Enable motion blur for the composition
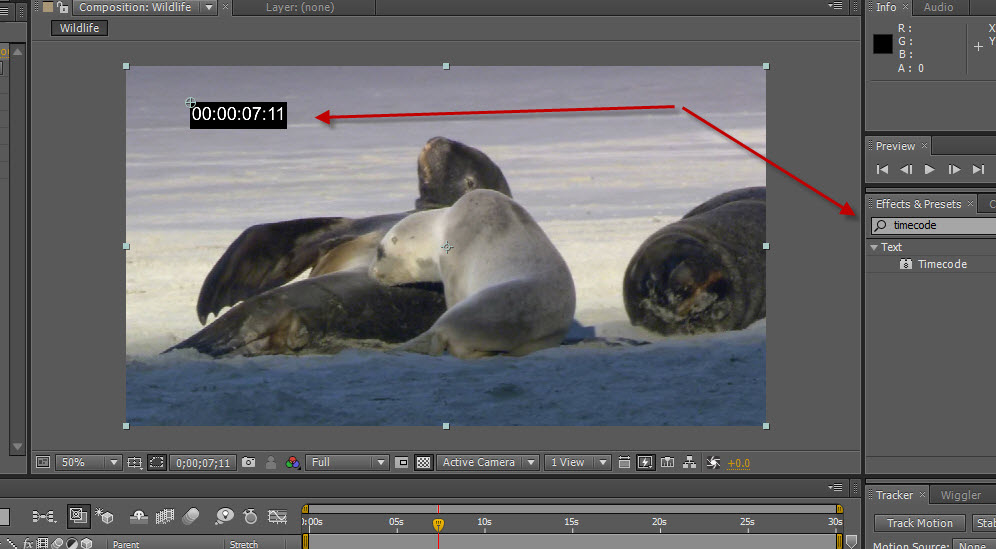This screenshot has height=549, width=996. [191, 517]
